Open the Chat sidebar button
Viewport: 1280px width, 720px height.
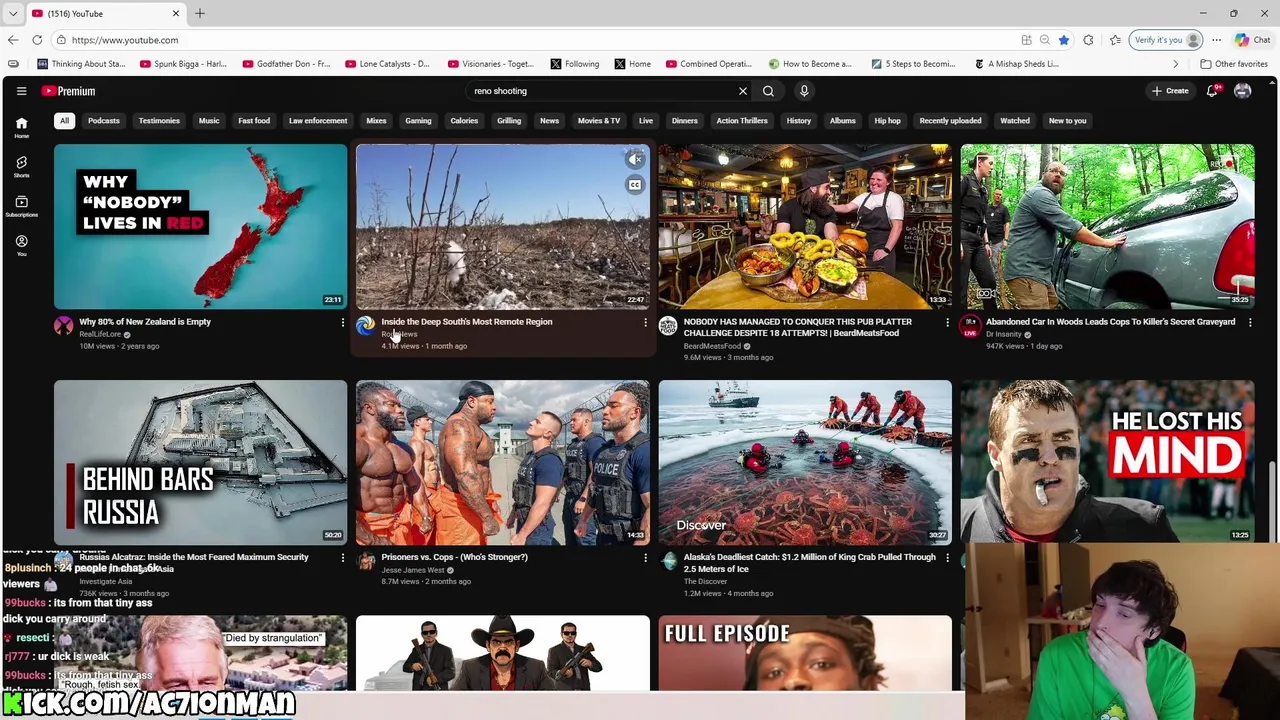(1252, 40)
